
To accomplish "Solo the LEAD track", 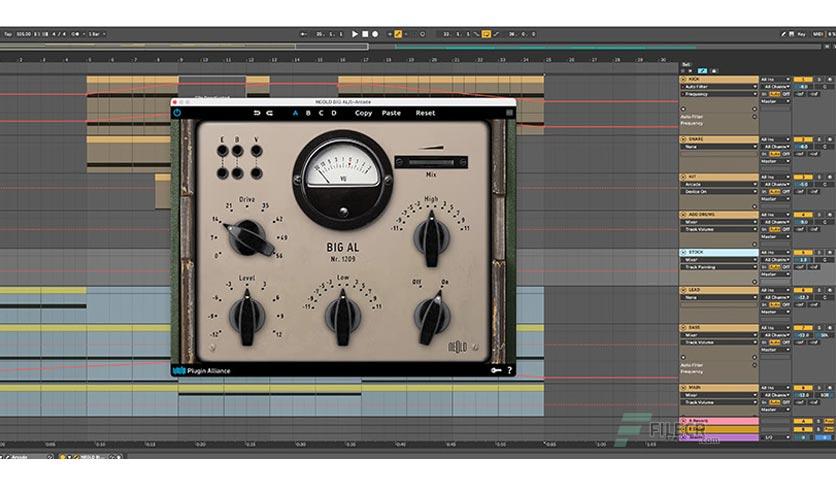I will tap(819, 290).
